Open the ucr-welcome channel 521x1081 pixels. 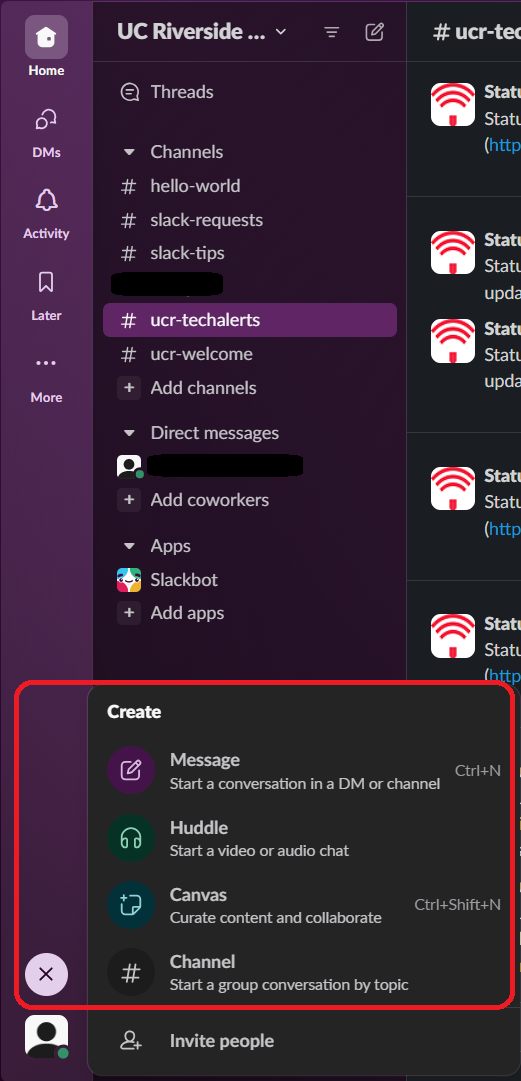pyautogui.click(x=249, y=354)
